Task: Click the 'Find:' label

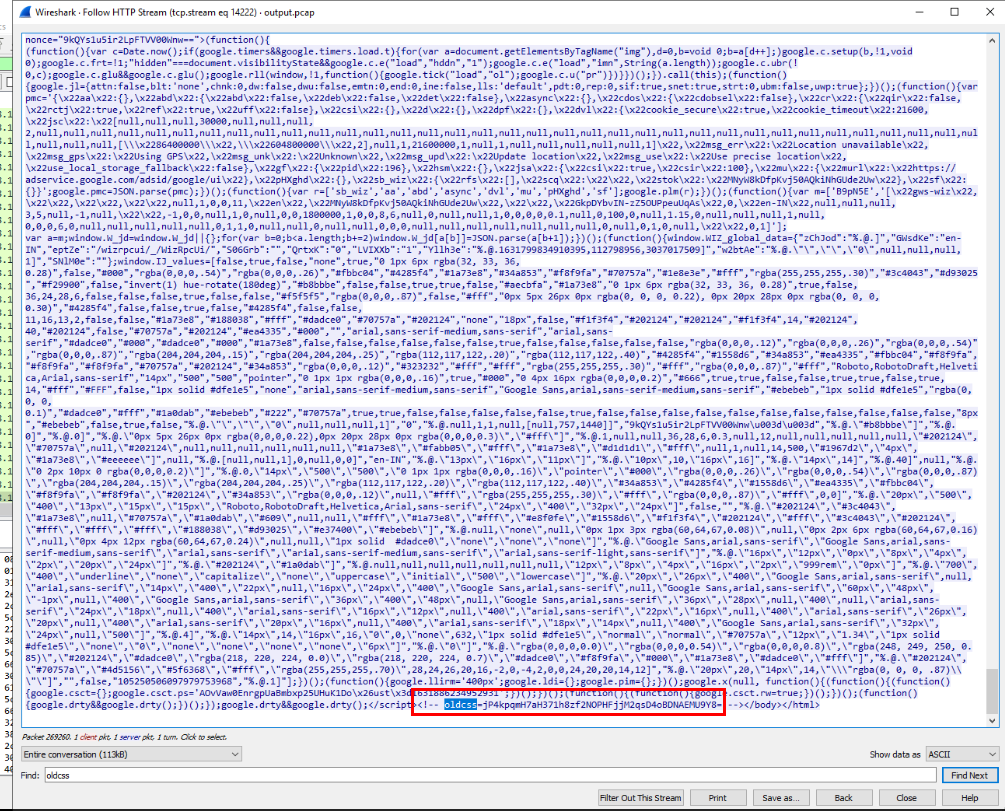Action: 30,775
